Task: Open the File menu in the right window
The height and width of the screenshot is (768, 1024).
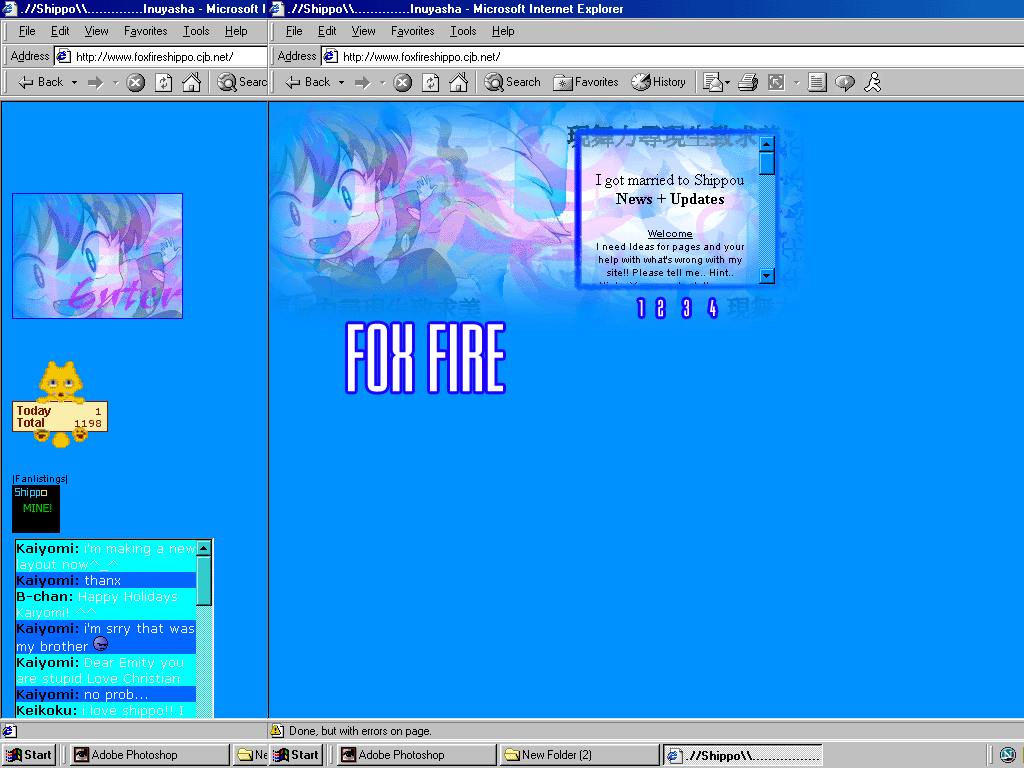Action: coord(294,31)
